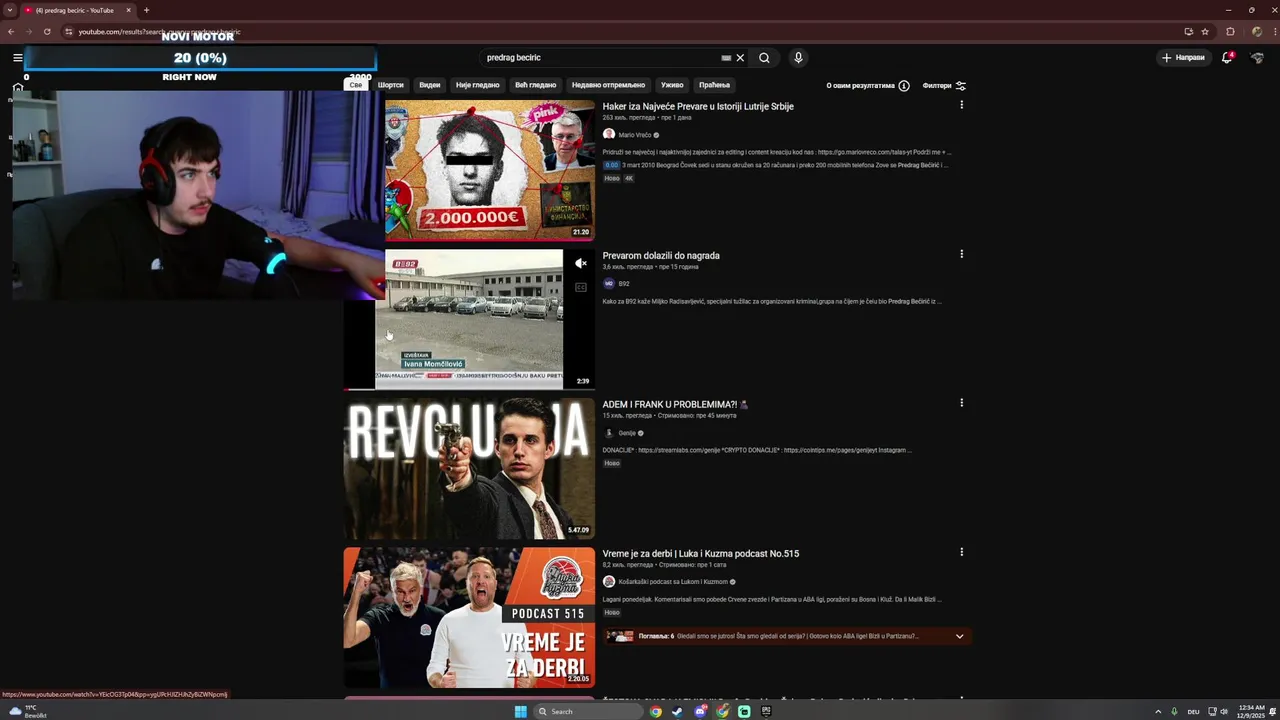Open the taskbar clock showing 12:34 AM
The width and height of the screenshot is (1280, 720).
[x=1251, y=711]
